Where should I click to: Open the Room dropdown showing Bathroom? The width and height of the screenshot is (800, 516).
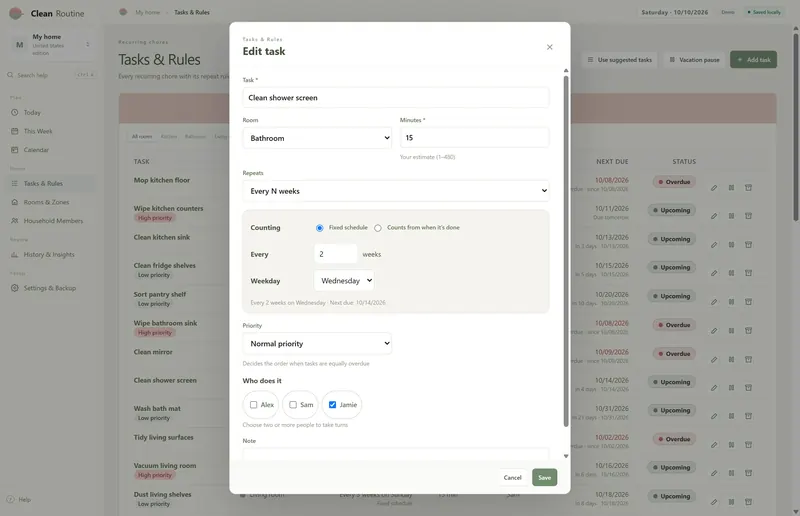tap(317, 138)
